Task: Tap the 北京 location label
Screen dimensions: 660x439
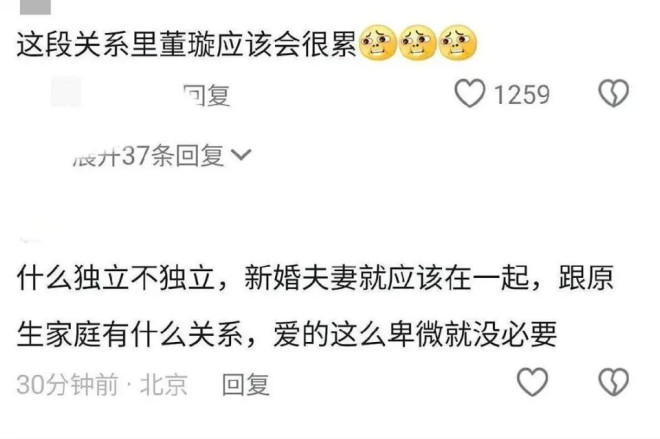Action: pos(164,384)
